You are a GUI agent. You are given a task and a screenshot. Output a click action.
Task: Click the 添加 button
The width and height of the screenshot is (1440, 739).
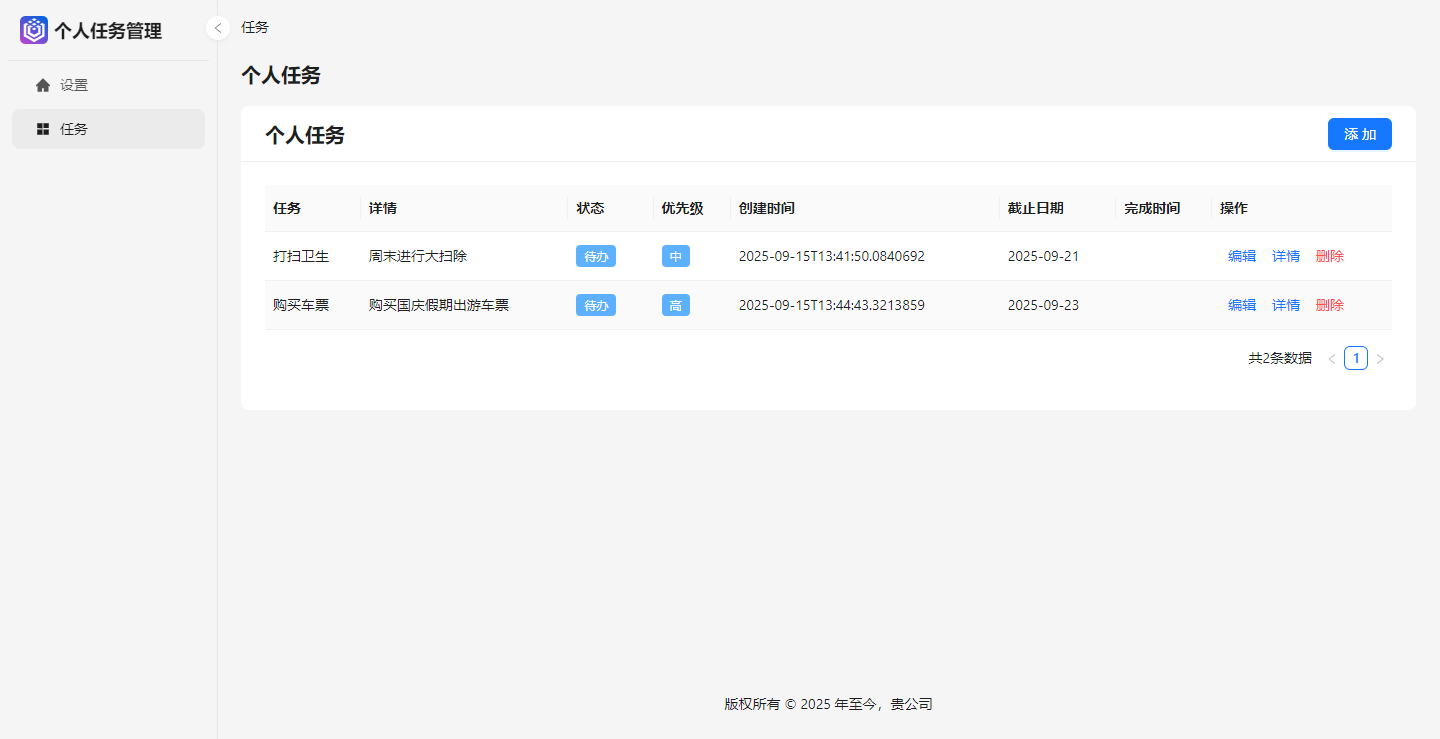1359,134
